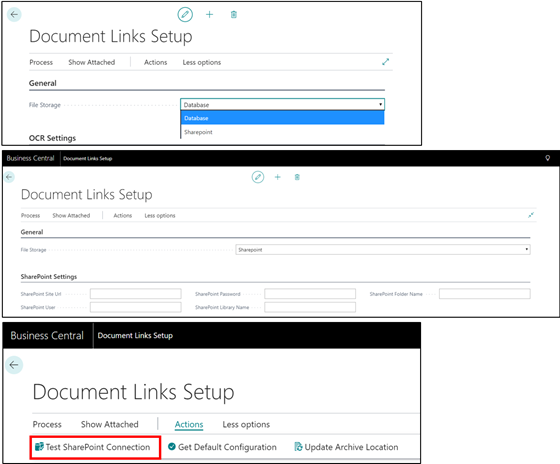Viewport: 560px width, 464px height.
Task: Collapse General section header in top panel
Action: click(43, 83)
